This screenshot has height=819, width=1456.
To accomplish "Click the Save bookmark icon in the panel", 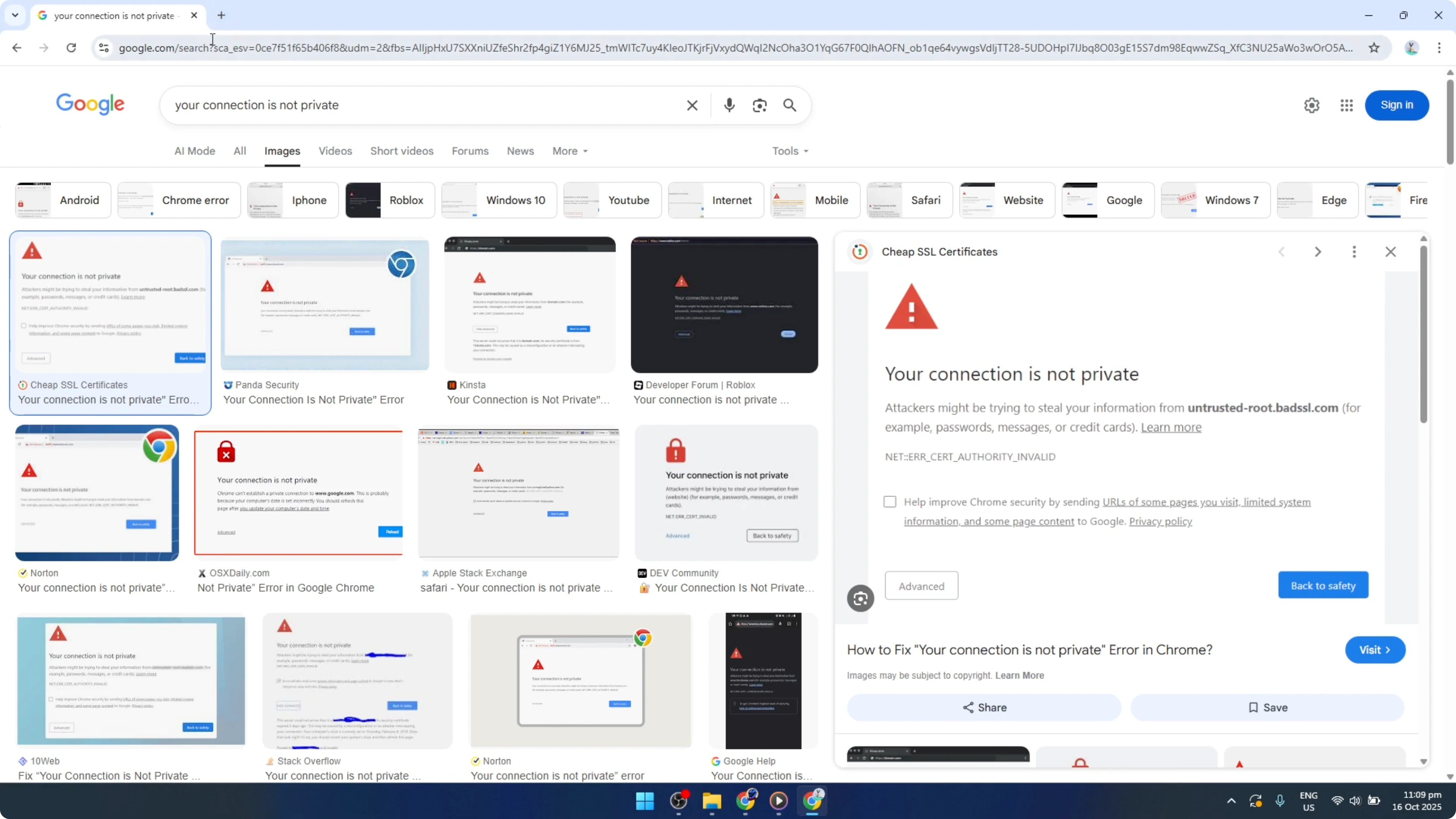I will pos(1267,707).
